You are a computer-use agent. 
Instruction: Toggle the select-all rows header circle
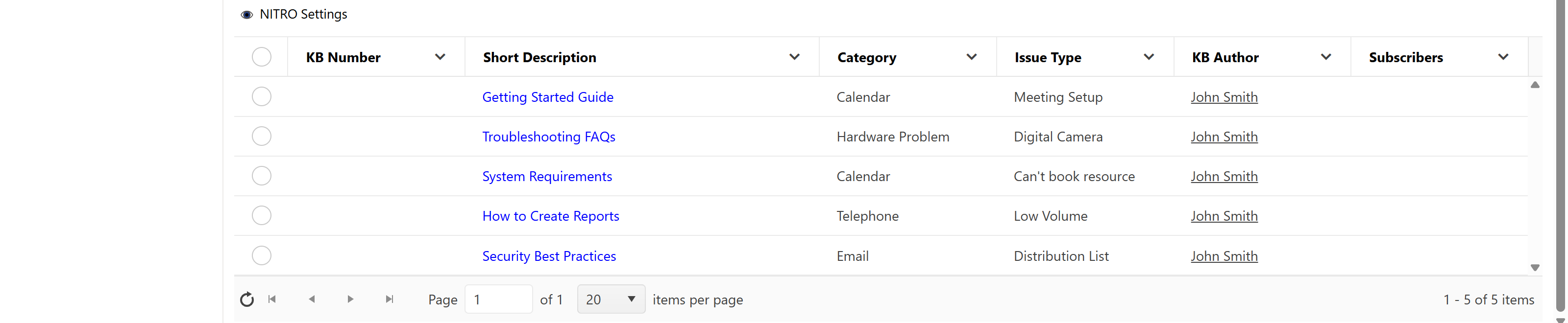pyautogui.click(x=262, y=57)
